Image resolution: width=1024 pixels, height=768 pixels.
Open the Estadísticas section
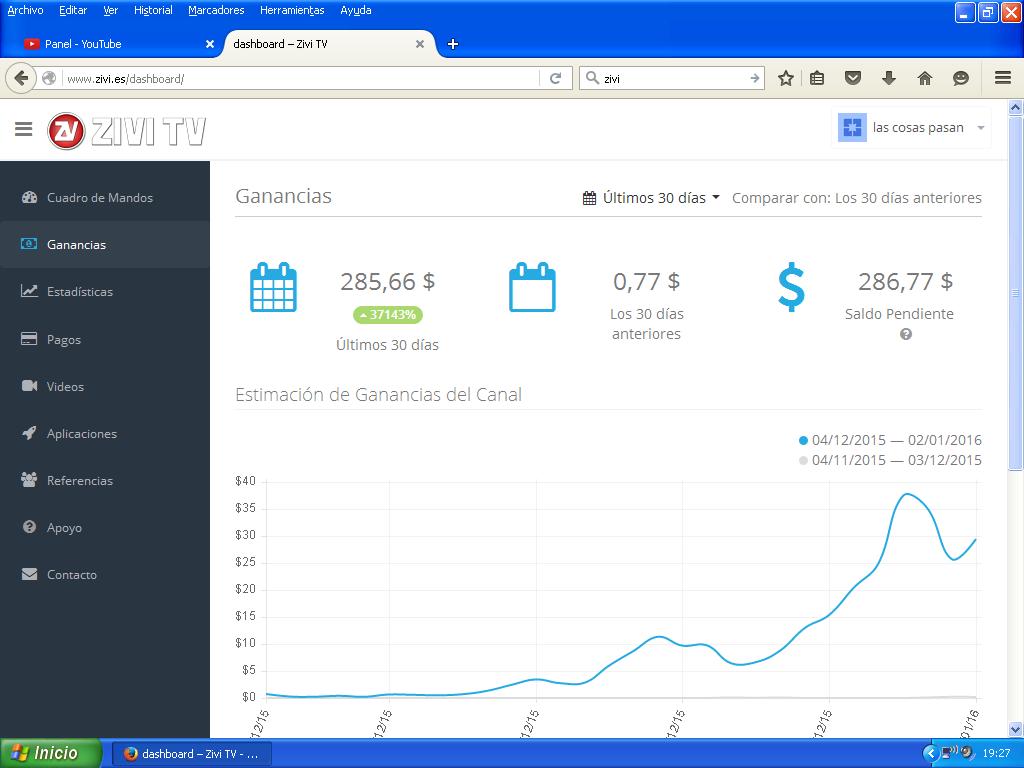coord(79,292)
